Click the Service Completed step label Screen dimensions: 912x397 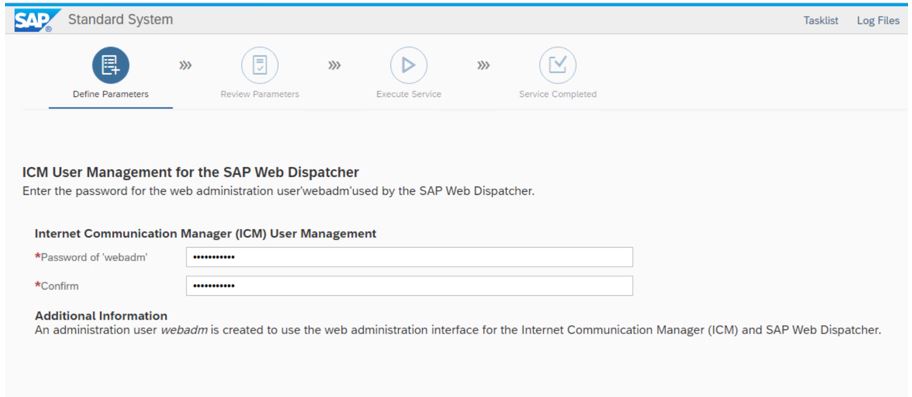pyautogui.click(x=557, y=94)
